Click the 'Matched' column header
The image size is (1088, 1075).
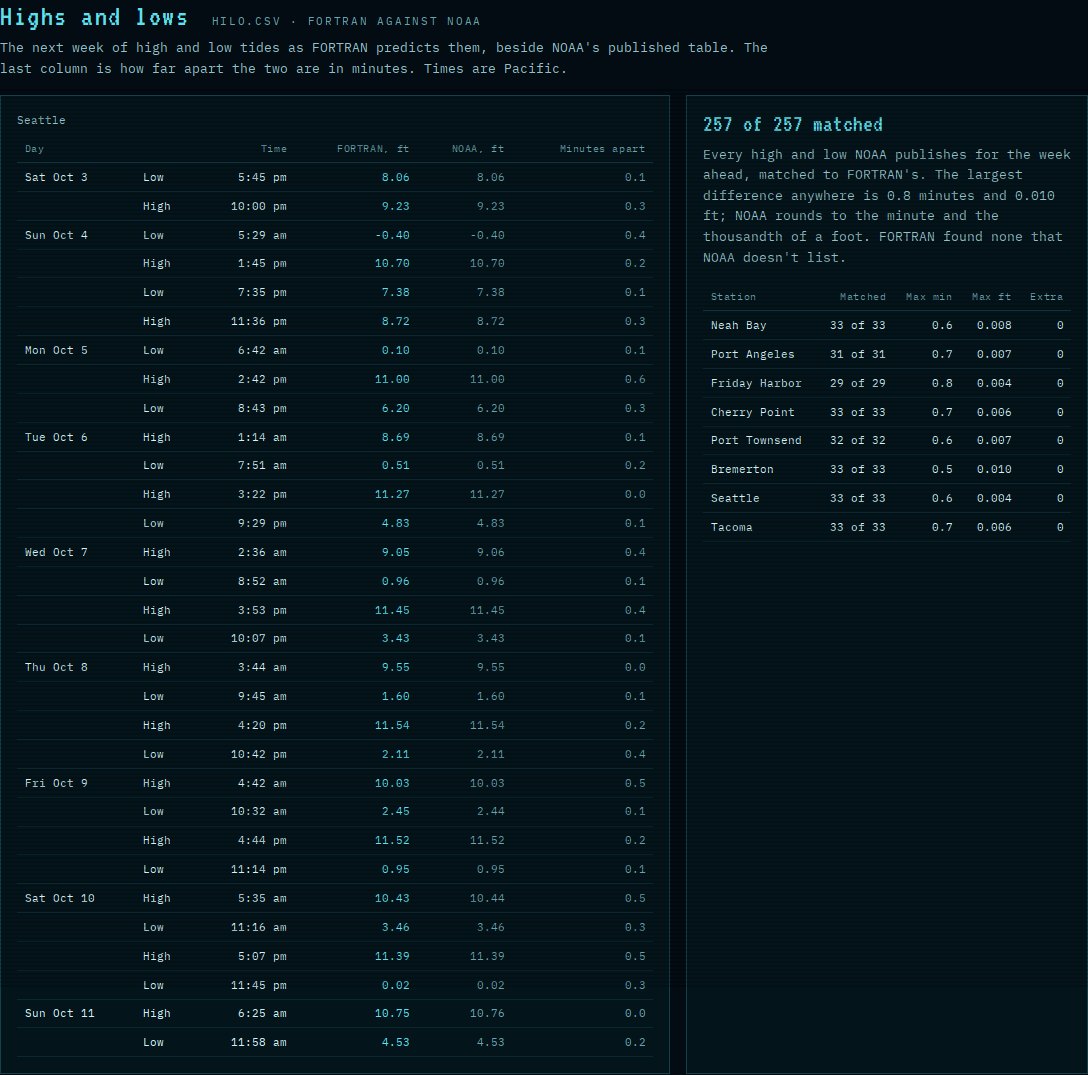pos(862,296)
